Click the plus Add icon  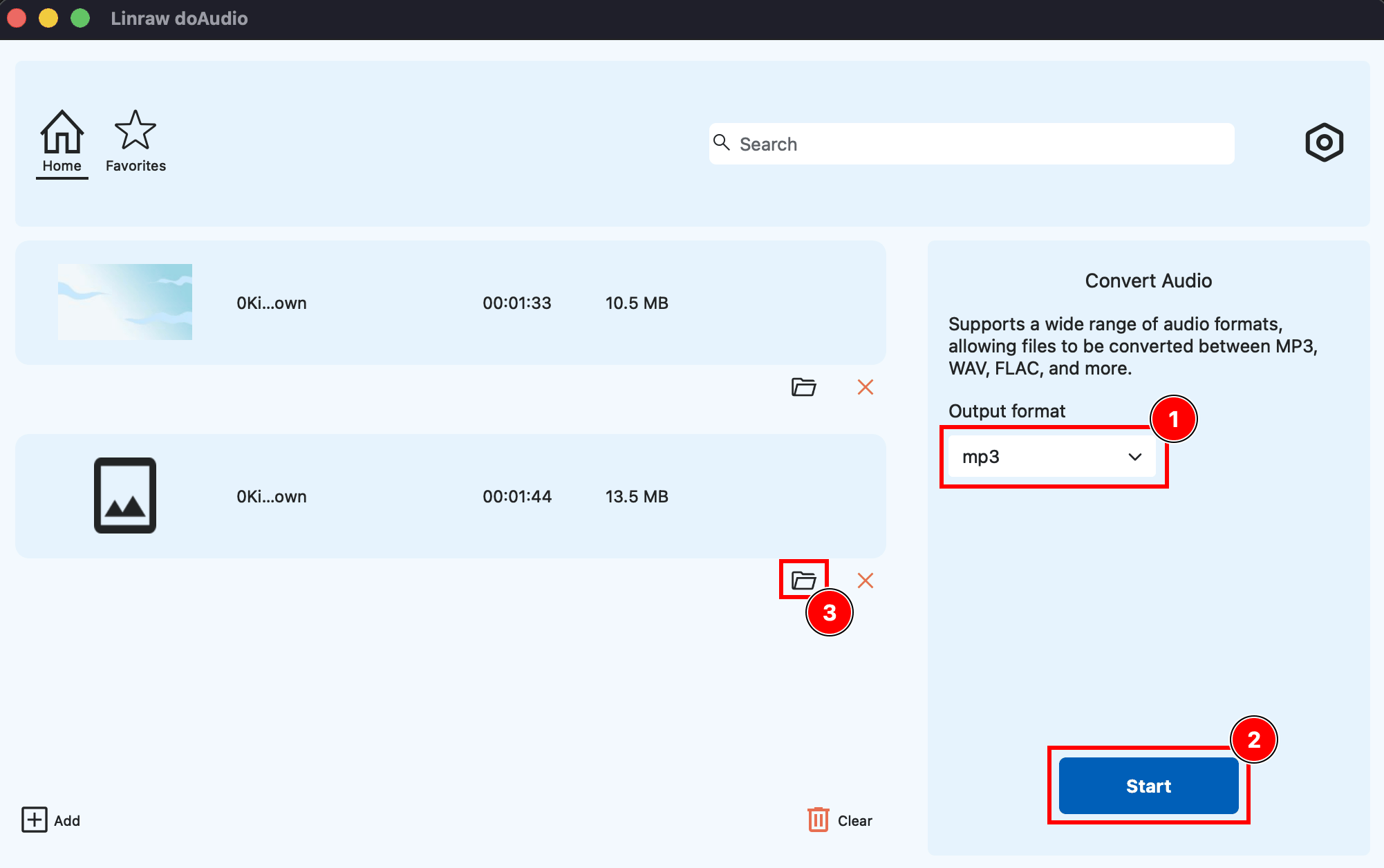(35, 820)
